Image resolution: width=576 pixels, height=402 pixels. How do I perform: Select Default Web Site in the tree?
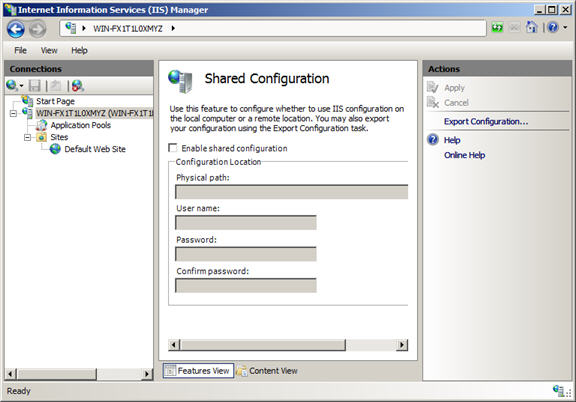click(95, 149)
